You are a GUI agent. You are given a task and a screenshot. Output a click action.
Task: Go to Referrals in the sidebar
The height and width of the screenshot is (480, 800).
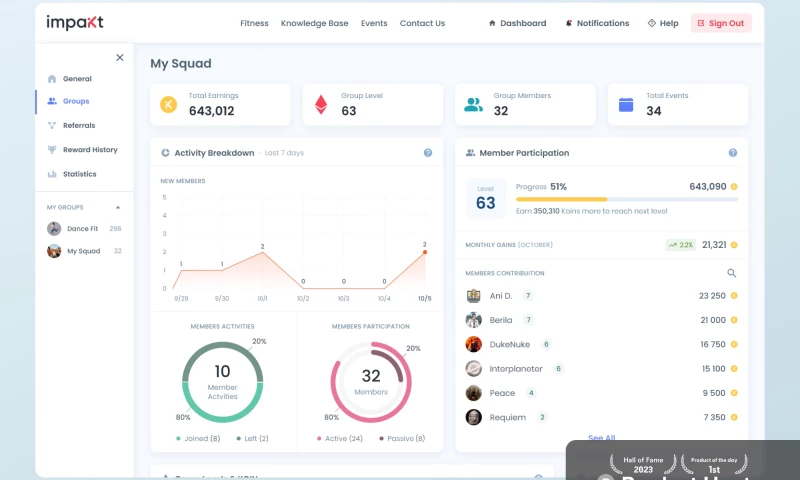coord(79,125)
